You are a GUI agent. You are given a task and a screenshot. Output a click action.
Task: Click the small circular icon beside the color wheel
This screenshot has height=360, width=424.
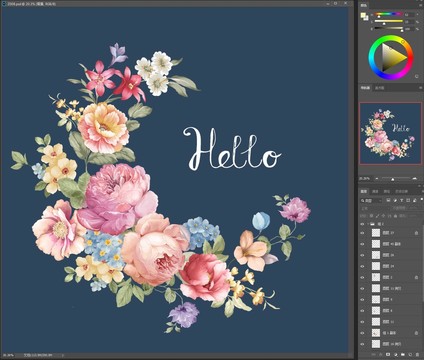coord(417,76)
